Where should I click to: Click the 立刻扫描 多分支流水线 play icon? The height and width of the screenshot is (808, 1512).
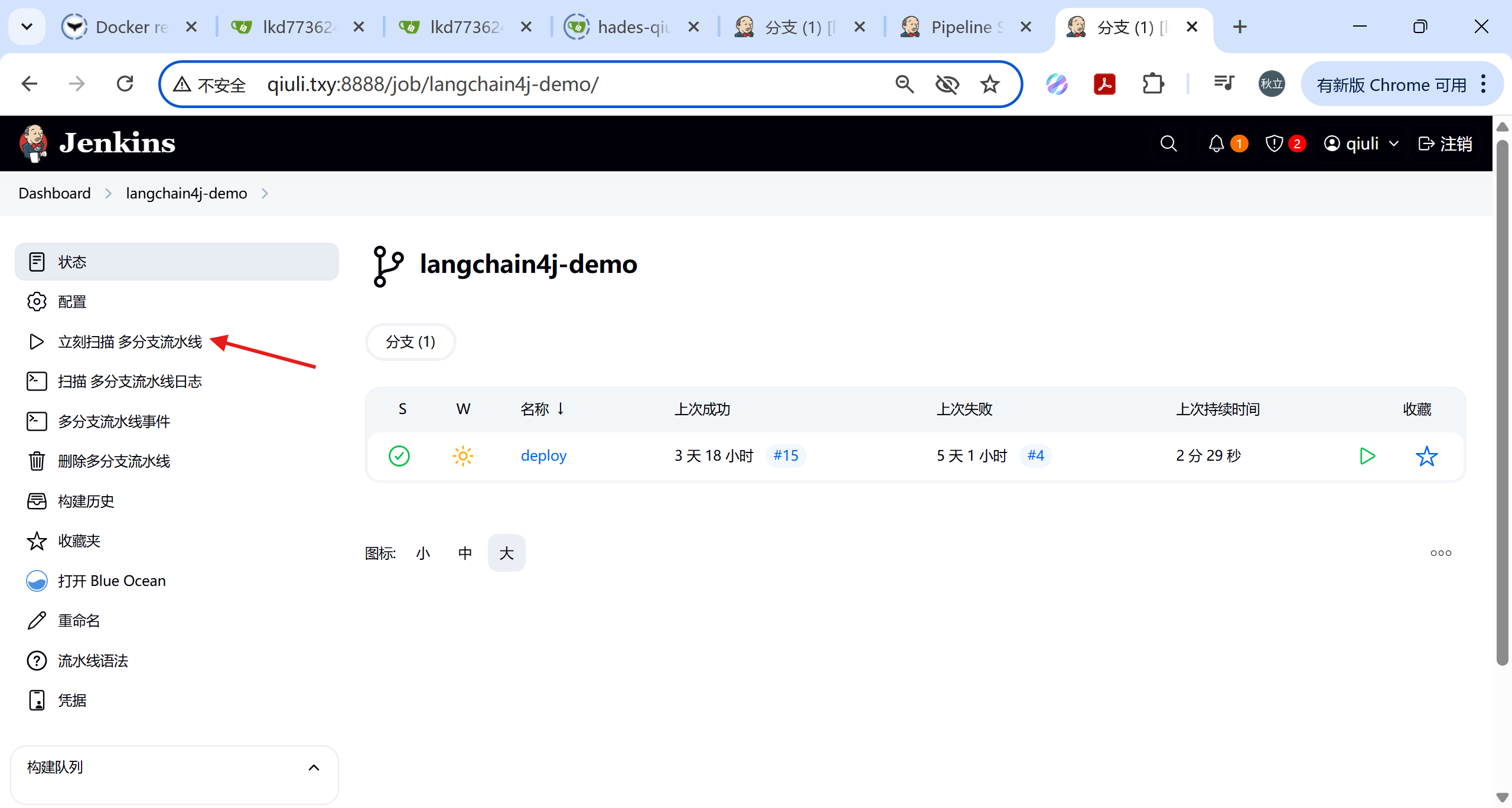(x=37, y=342)
